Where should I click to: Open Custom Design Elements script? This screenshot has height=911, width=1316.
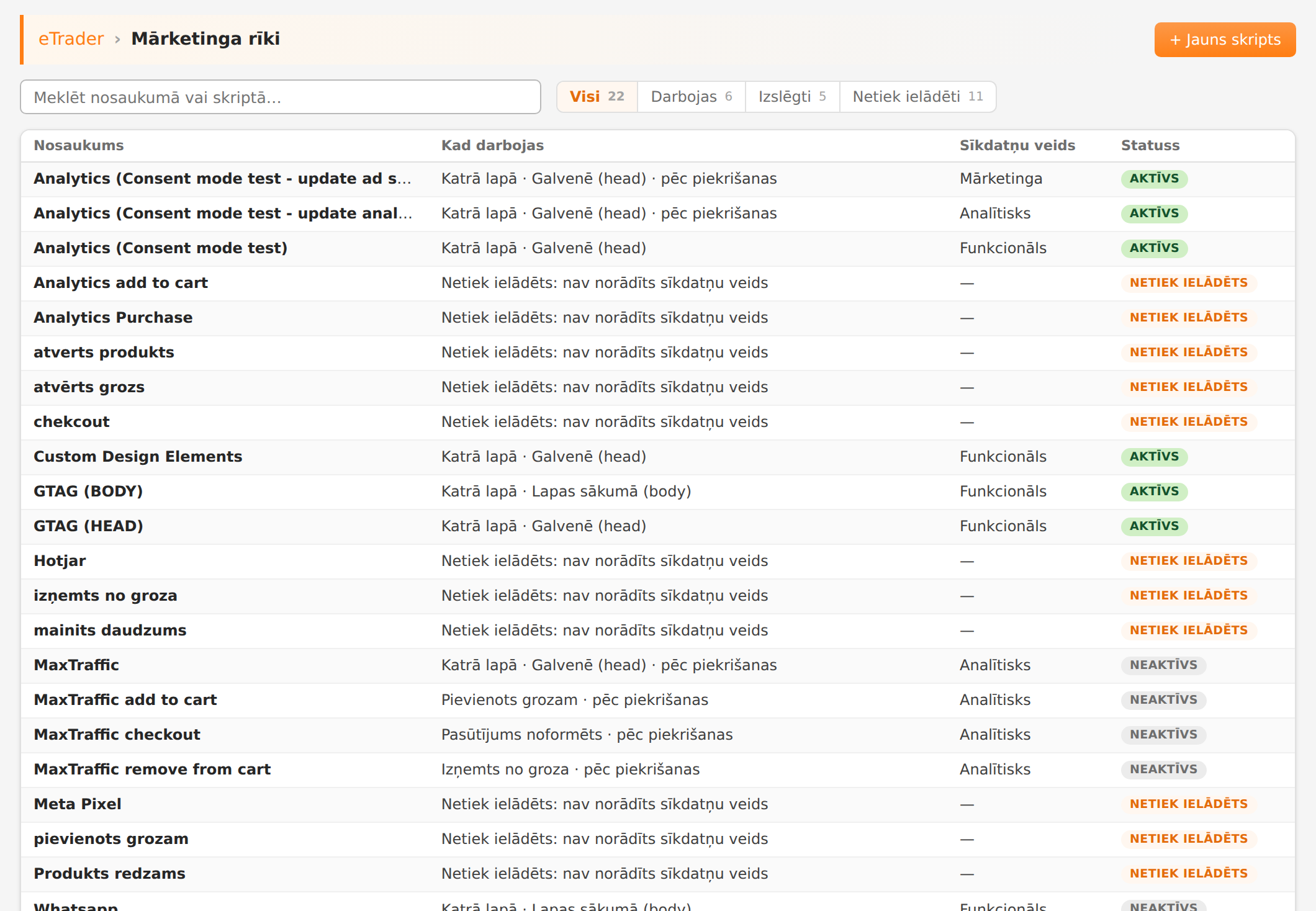tap(138, 457)
